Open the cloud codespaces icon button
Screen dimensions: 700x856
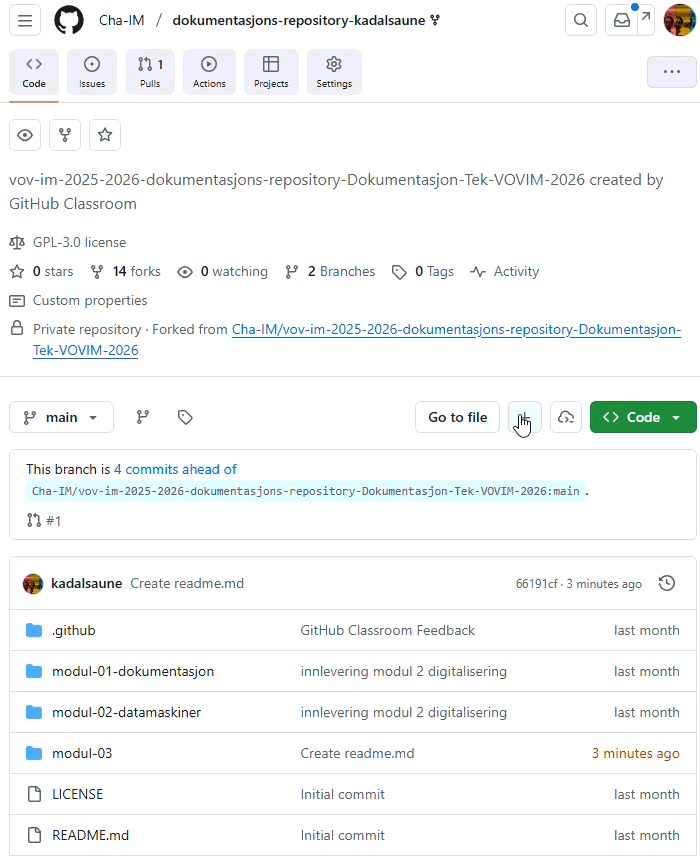coord(566,417)
